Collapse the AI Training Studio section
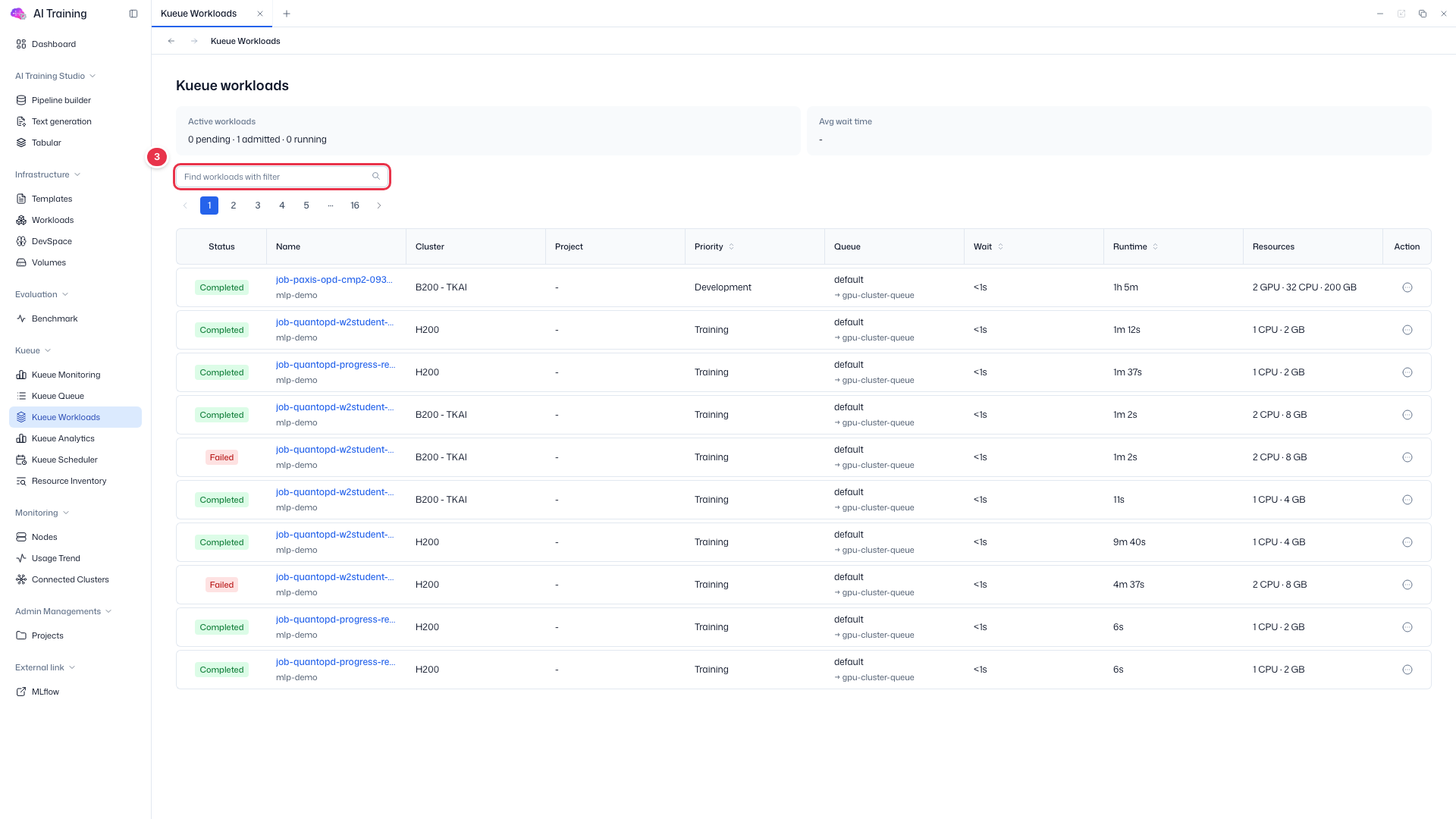 coord(55,76)
